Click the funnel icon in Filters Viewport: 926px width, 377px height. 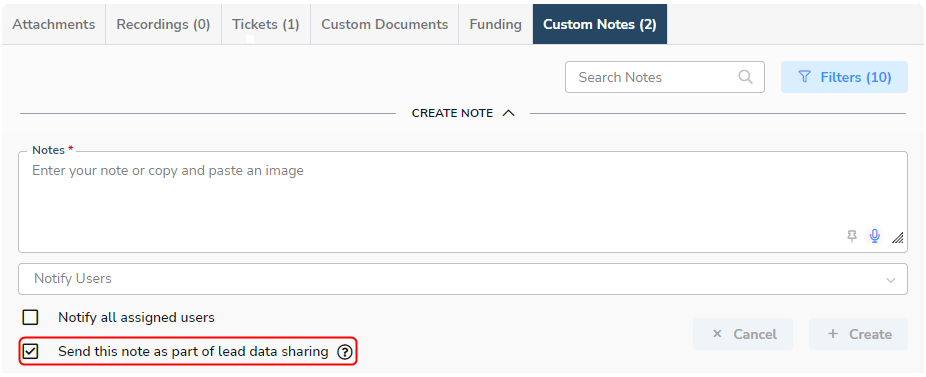coord(804,77)
